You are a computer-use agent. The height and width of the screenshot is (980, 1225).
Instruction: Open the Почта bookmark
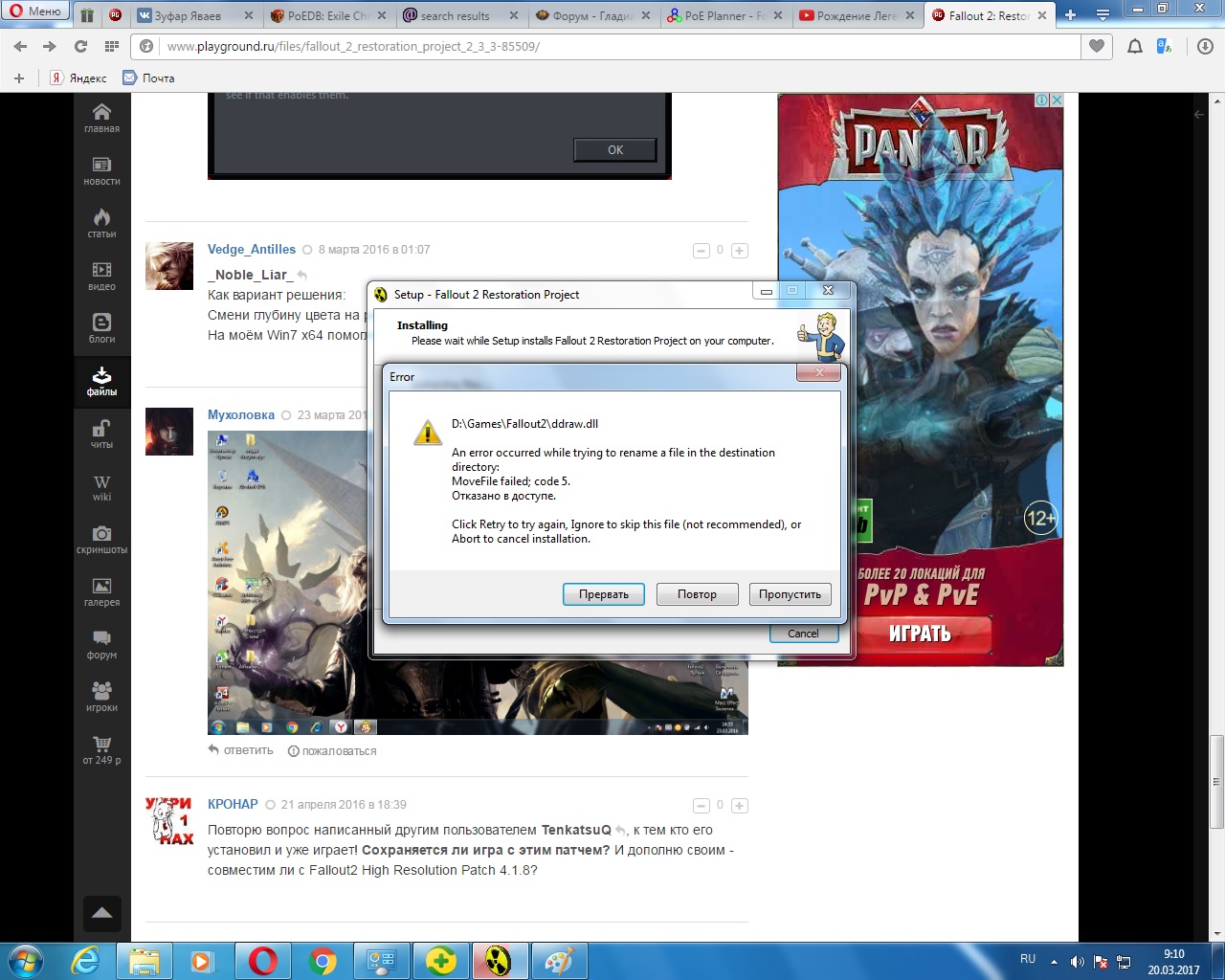coord(148,78)
